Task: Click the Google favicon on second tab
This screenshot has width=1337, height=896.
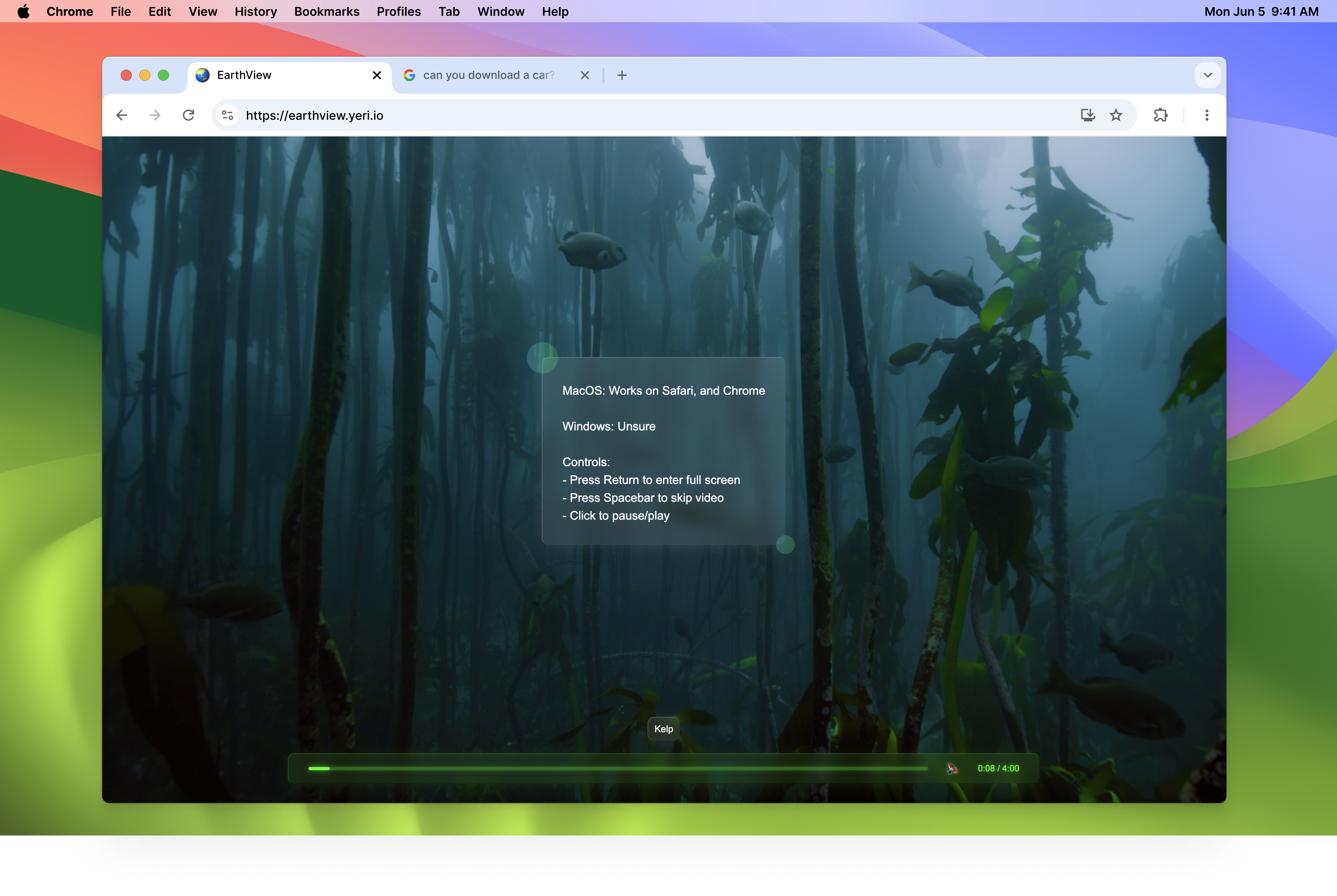Action: 409,75
